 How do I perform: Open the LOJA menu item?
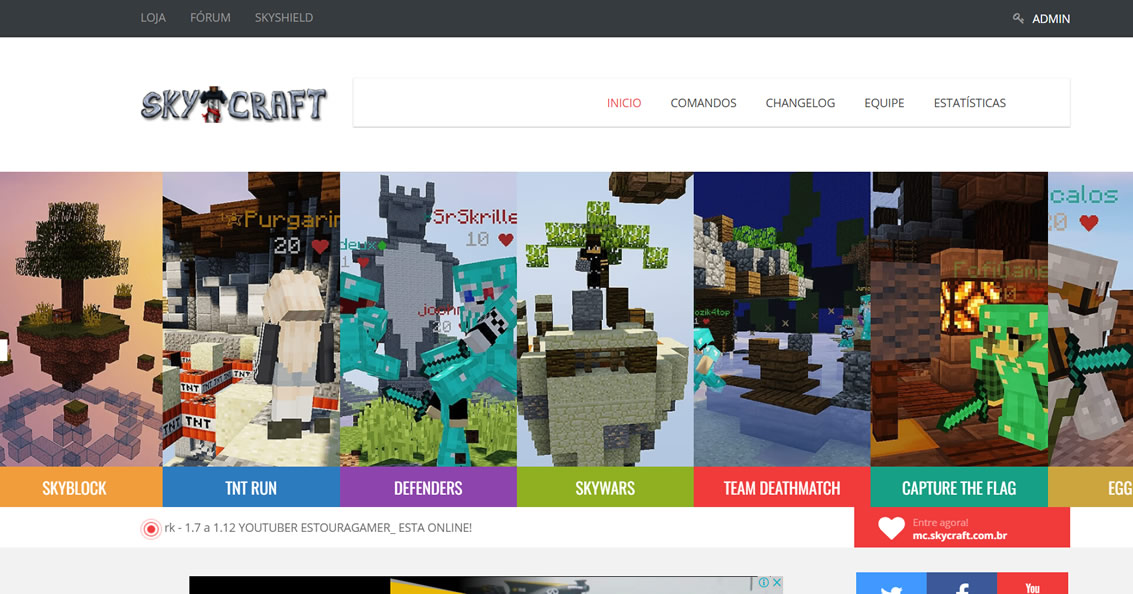152,17
